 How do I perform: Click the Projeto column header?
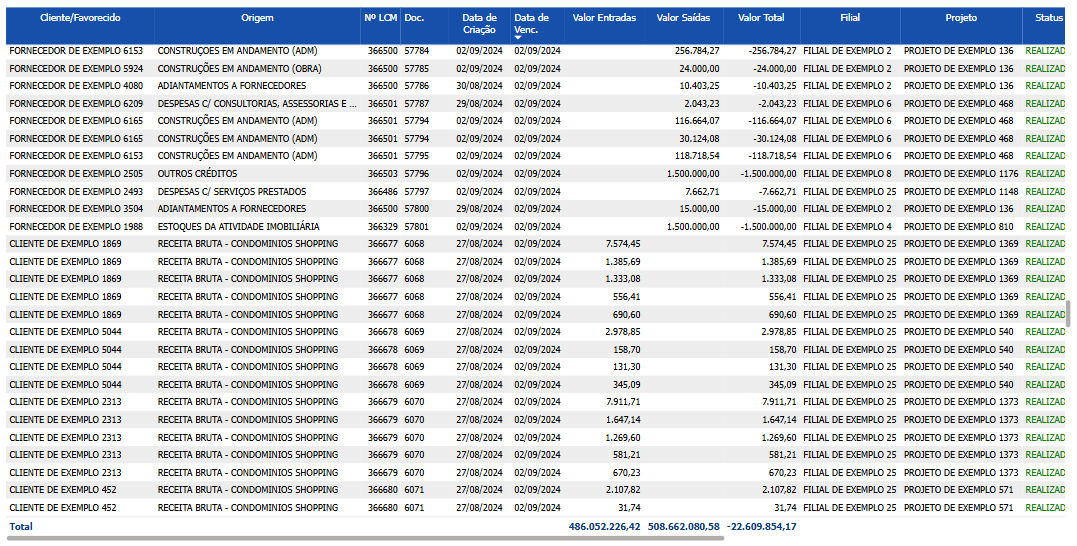point(961,18)
